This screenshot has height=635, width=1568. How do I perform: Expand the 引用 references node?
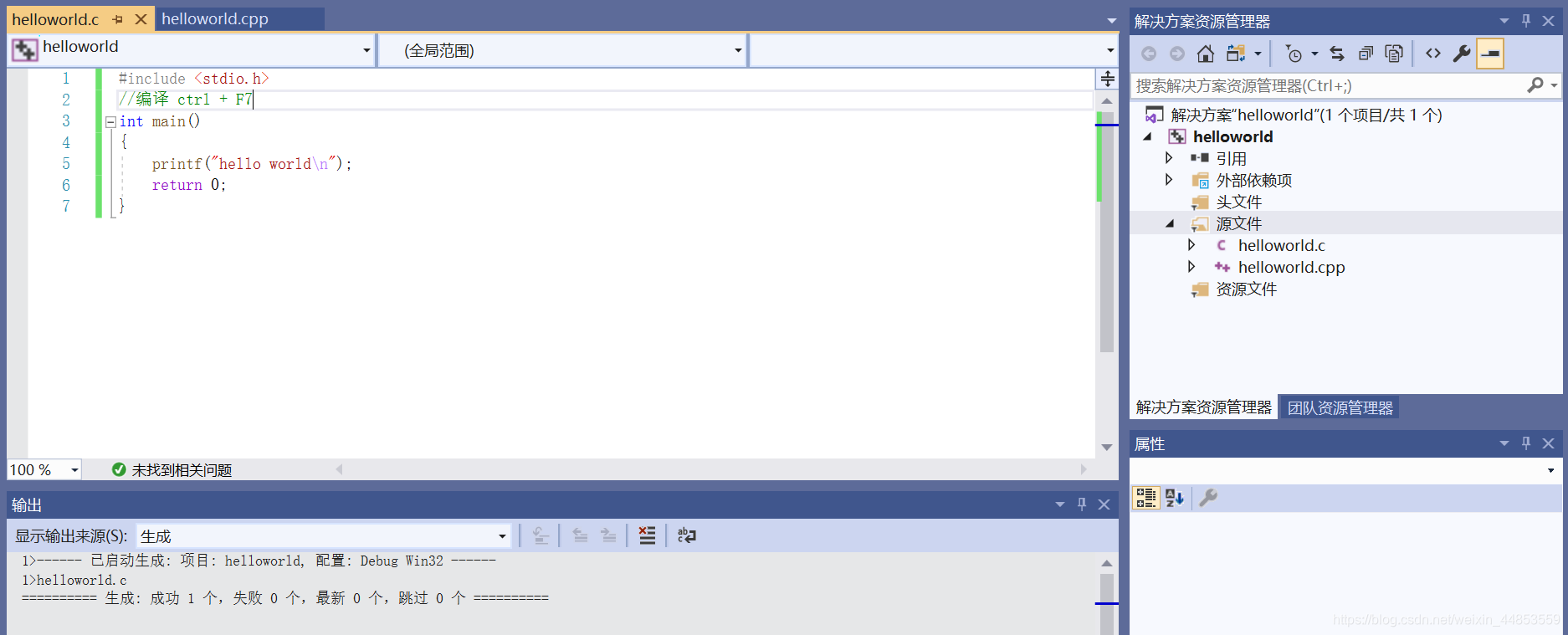(x=1169, y=157)
